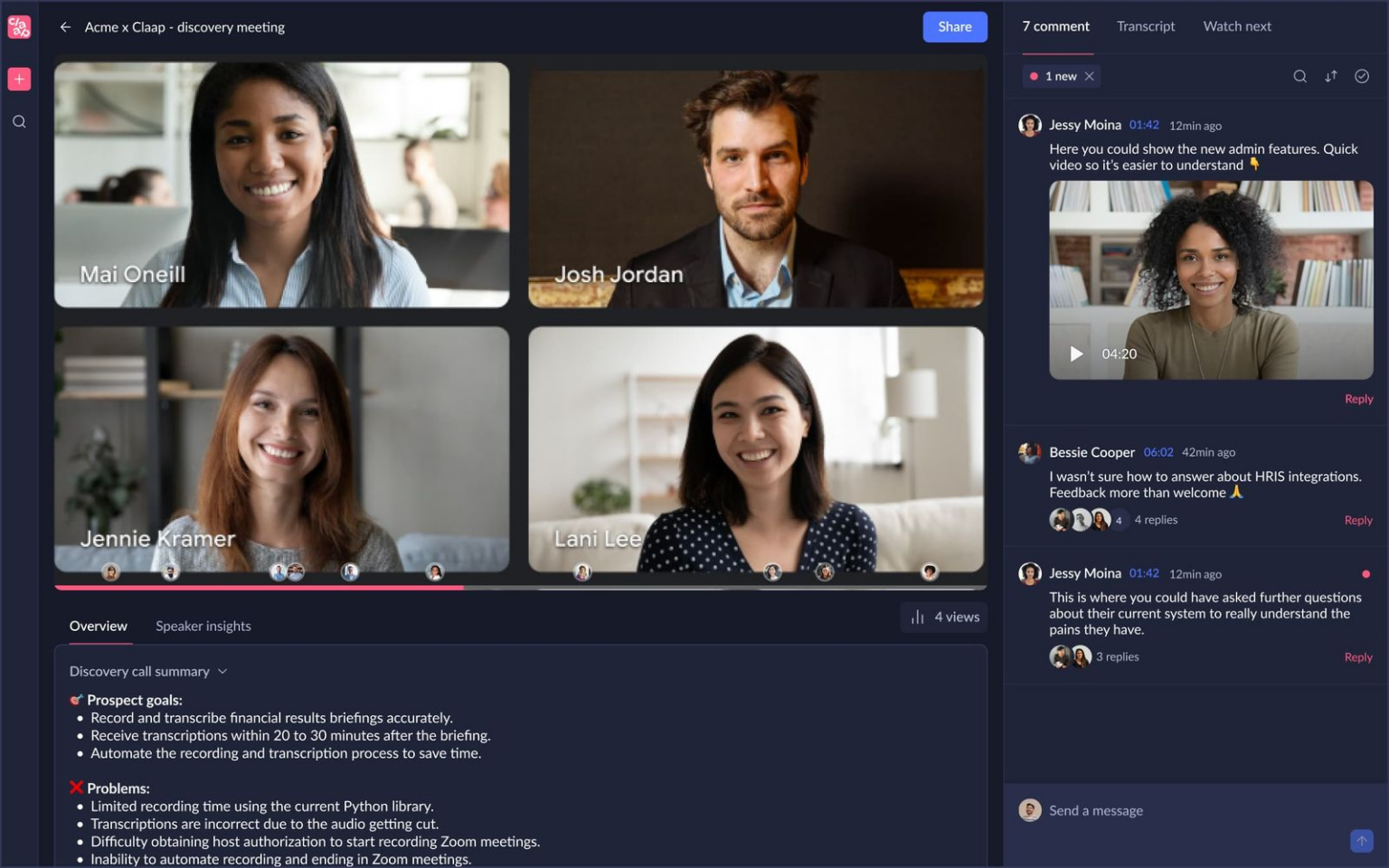
Task: Show the 3 replies on Jessy's comment
Action: [1117, 656]
